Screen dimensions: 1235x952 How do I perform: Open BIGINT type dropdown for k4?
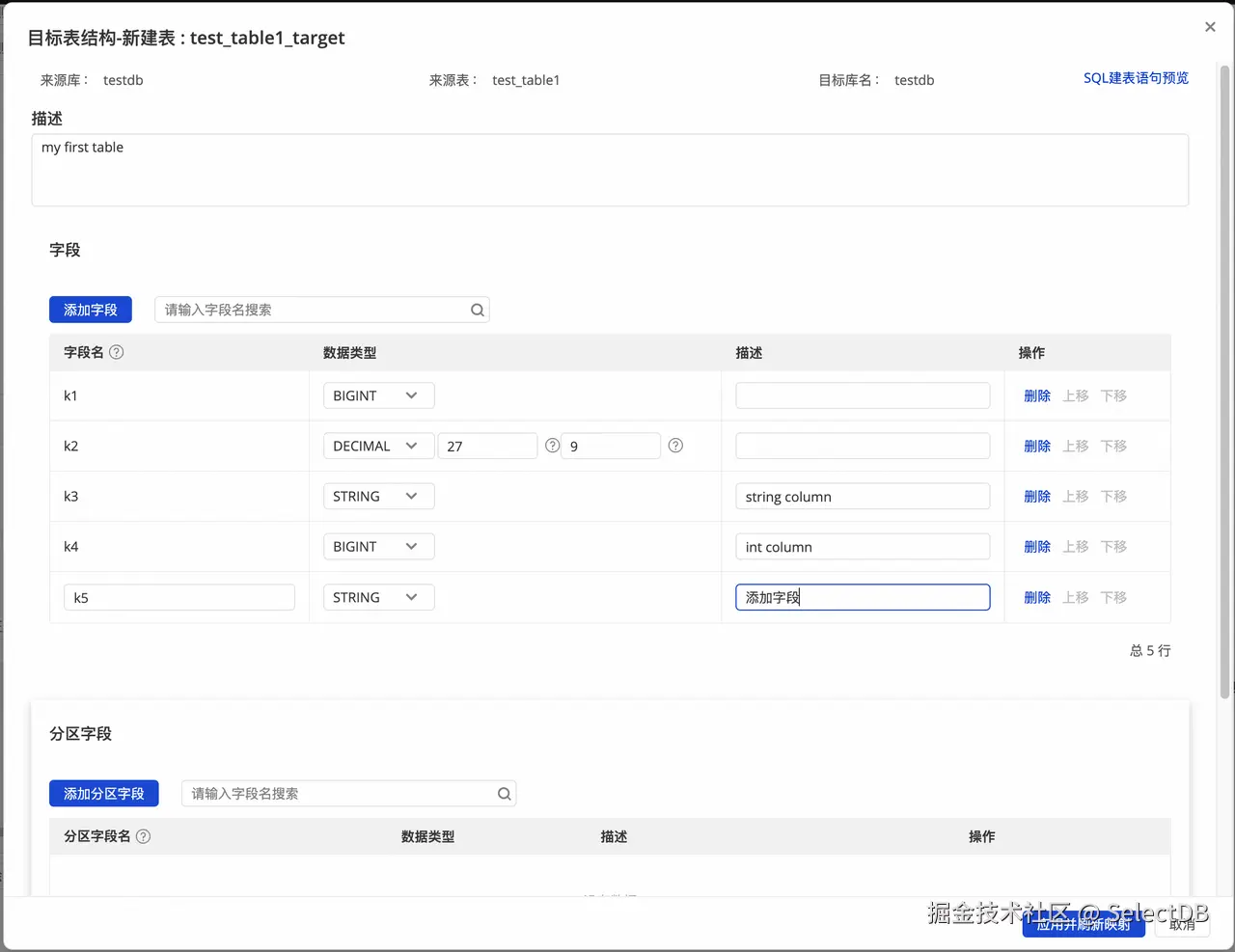378,546
